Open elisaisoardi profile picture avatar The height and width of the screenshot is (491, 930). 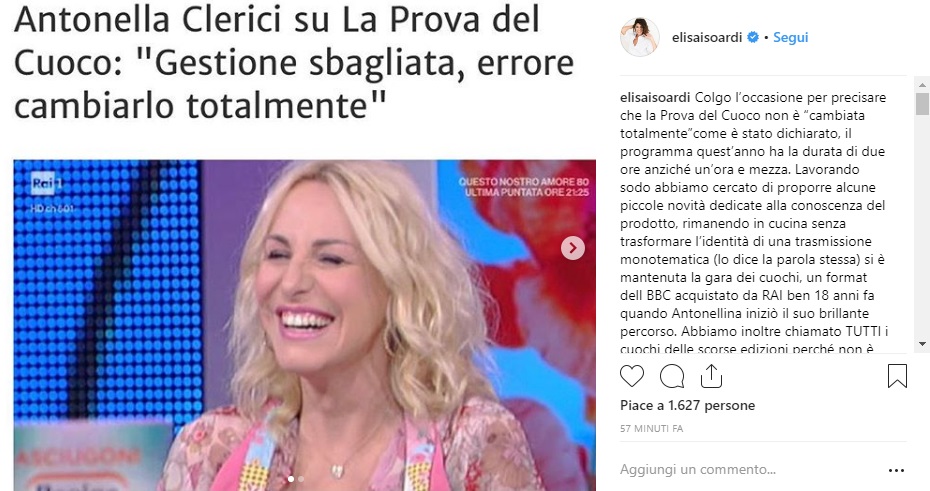639,37
